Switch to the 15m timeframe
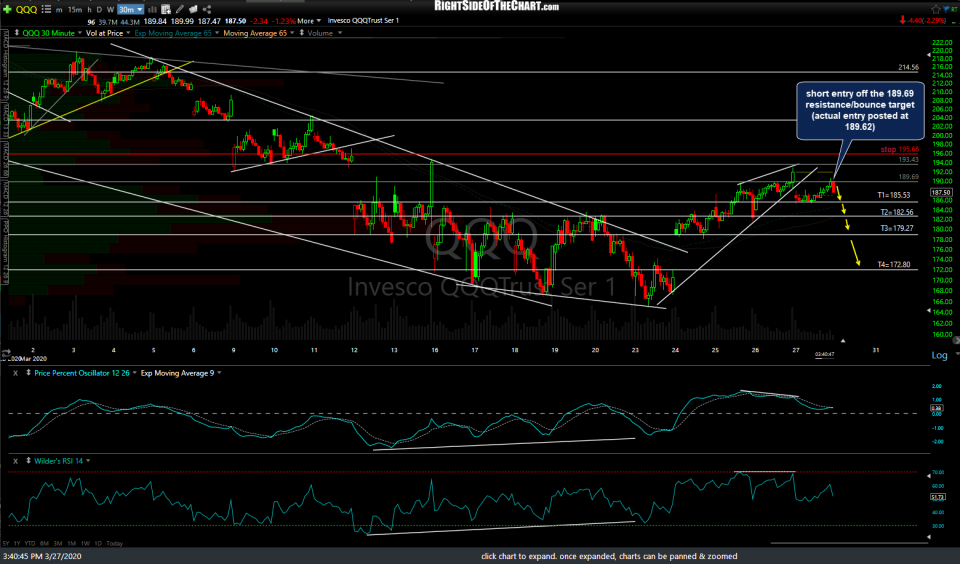The width and height of the screenshot is (960, 564). click(75, 10)
